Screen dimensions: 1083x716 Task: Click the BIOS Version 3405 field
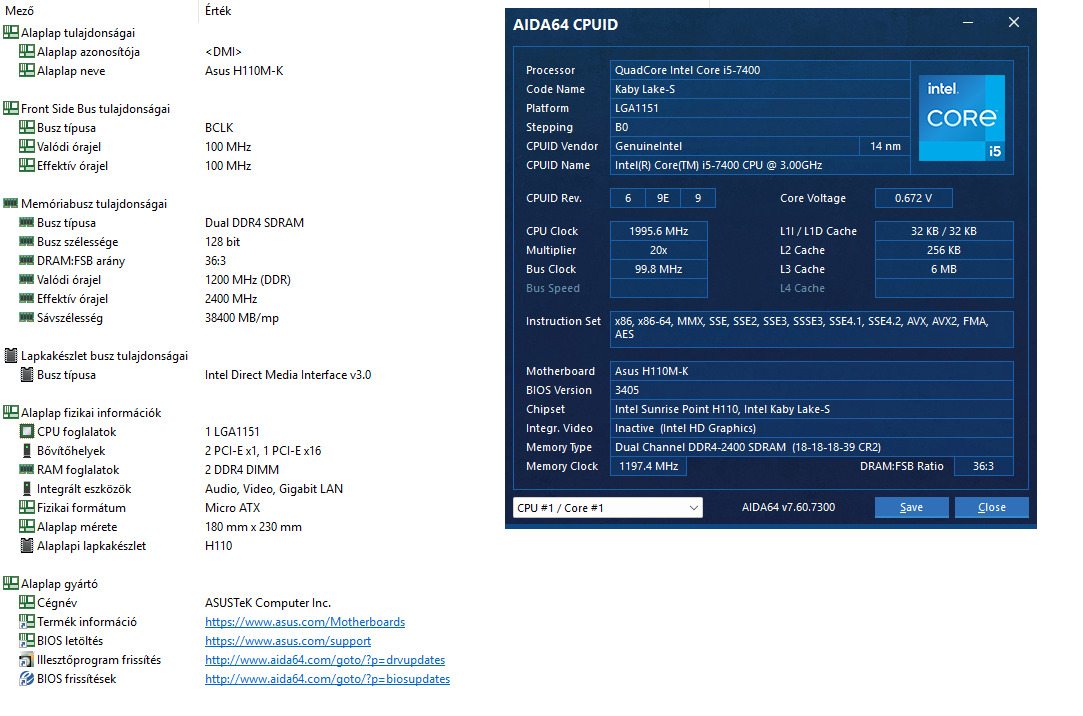coord(812,390)
